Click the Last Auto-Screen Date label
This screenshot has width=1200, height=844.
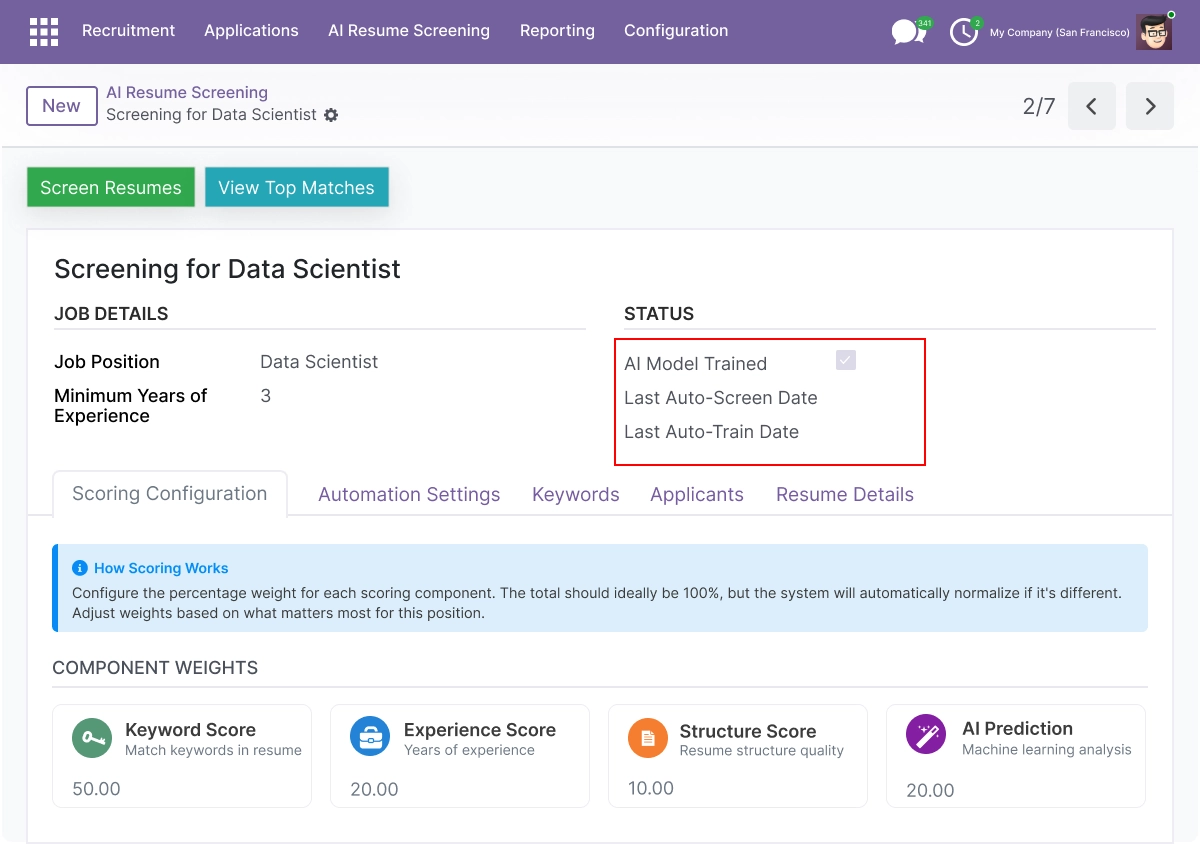point(721,398)
